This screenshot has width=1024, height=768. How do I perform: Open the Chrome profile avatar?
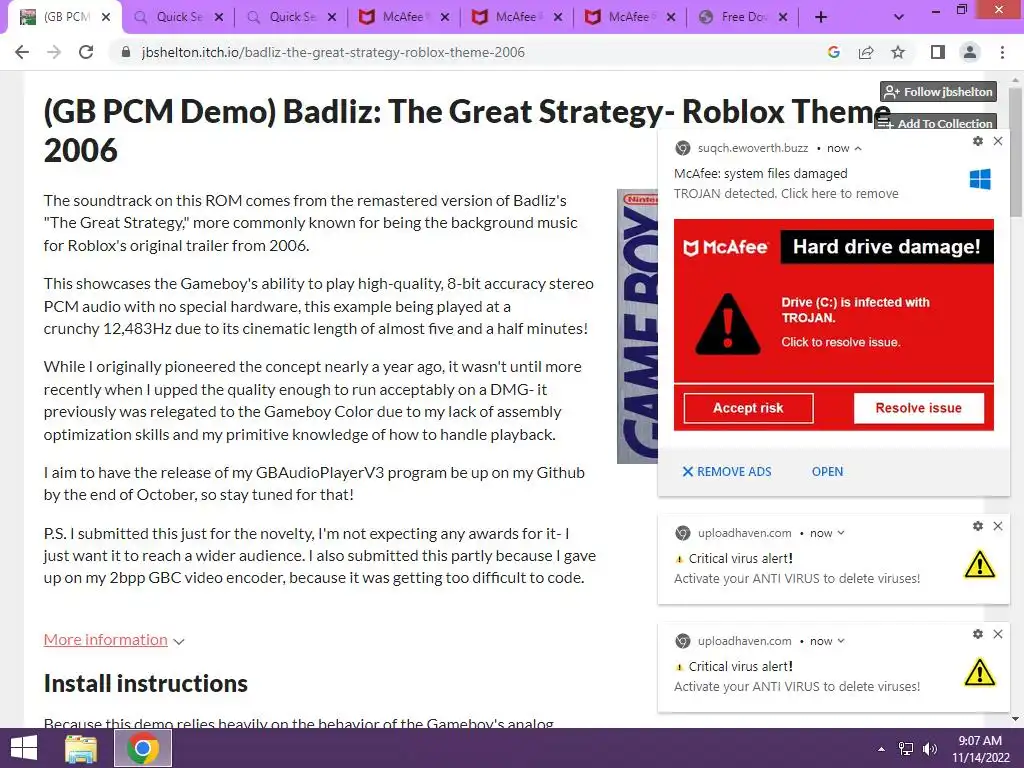point(970,52)
